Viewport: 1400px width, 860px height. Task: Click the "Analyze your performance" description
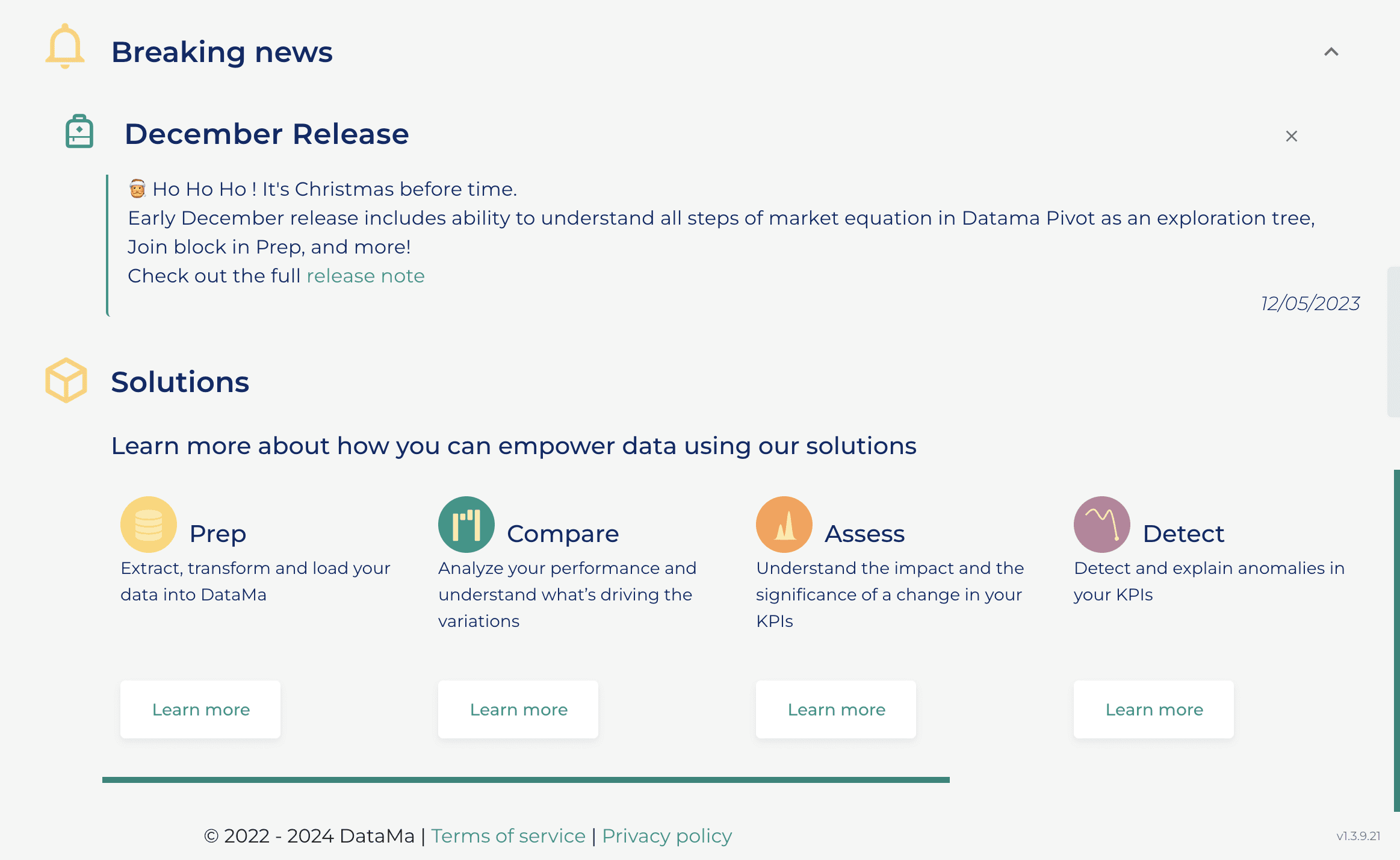point(568,594)
